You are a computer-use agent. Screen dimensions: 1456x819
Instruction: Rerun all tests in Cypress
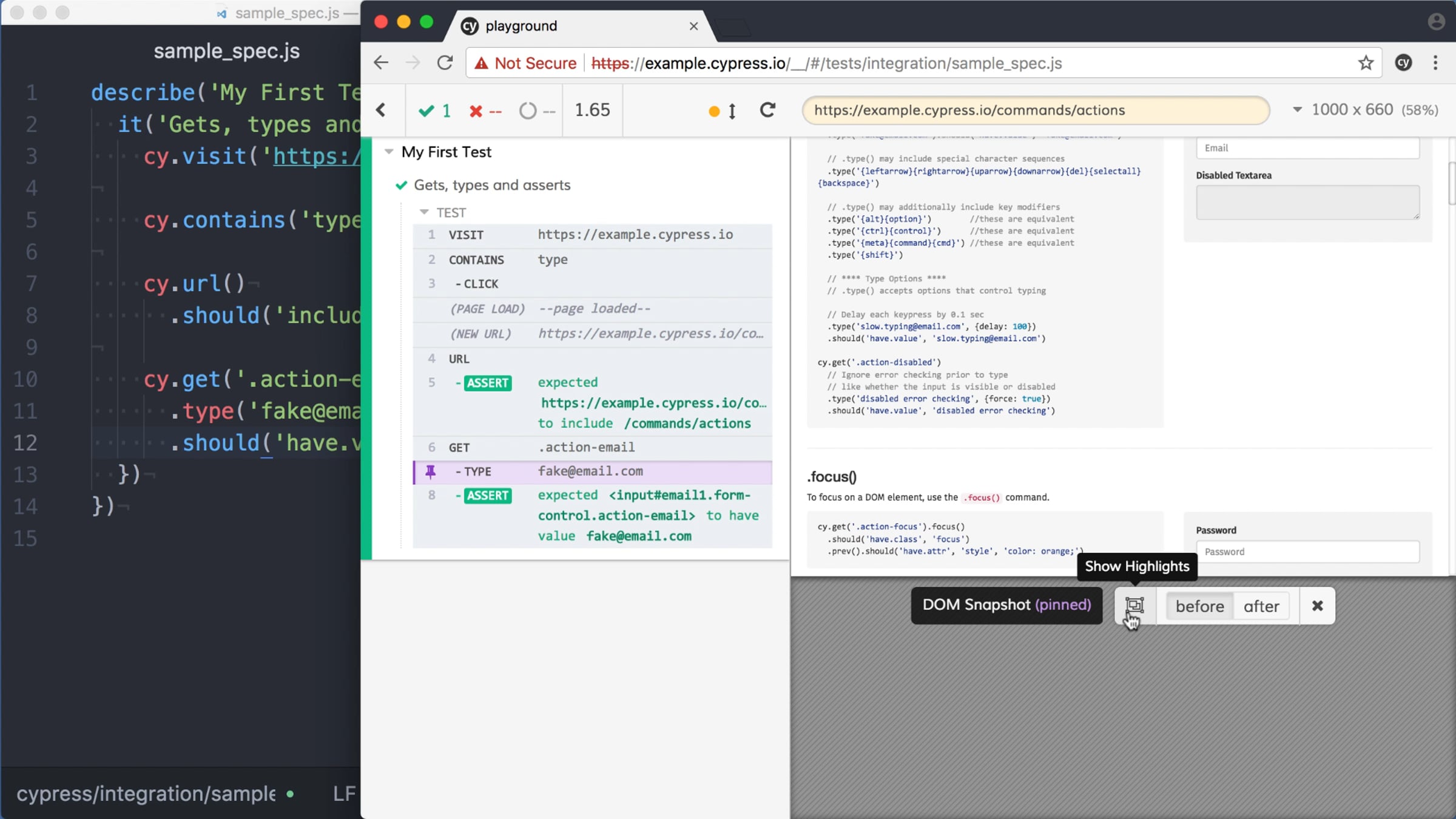coord(767,110)
